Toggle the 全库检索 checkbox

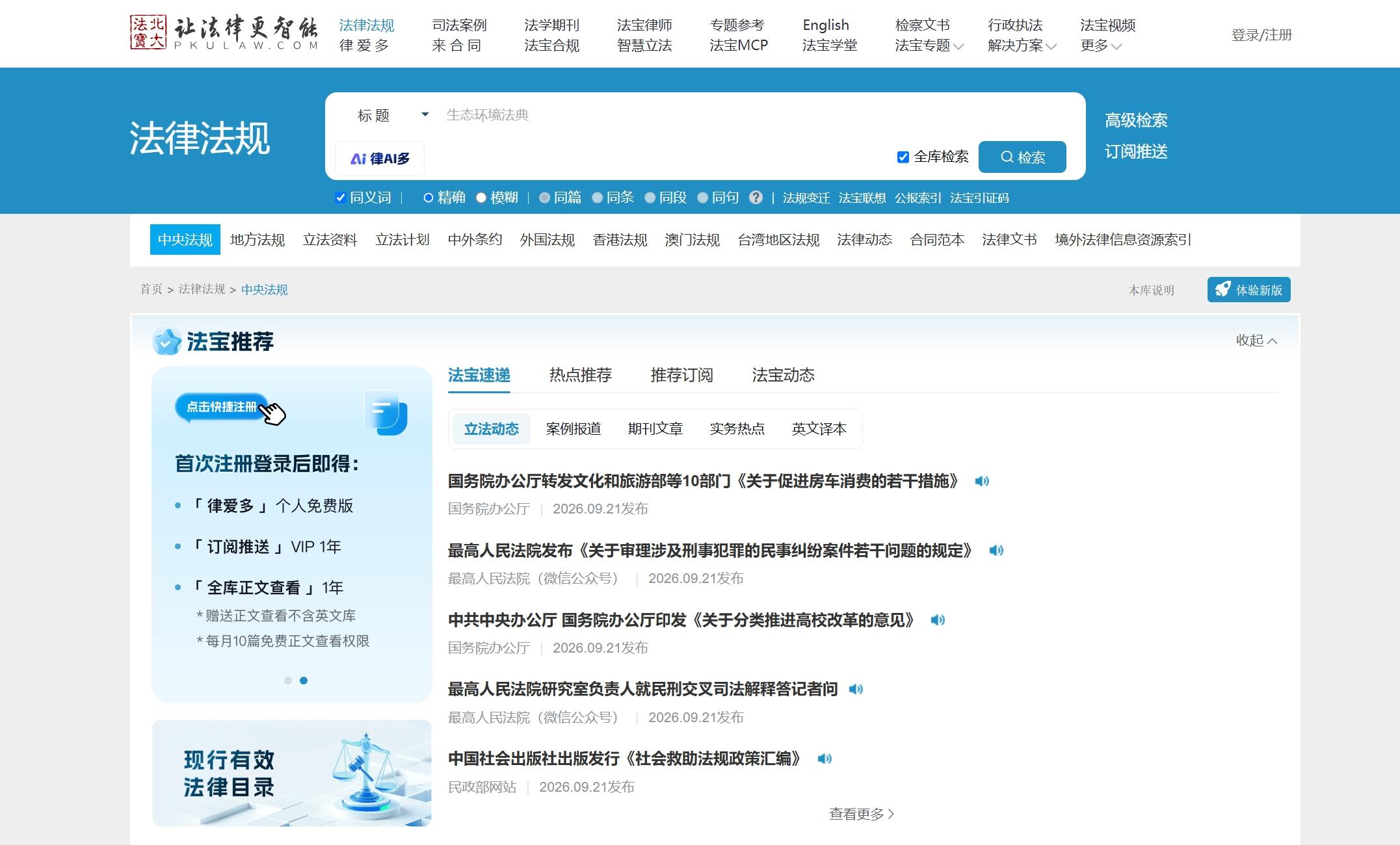tap(903, 157)
